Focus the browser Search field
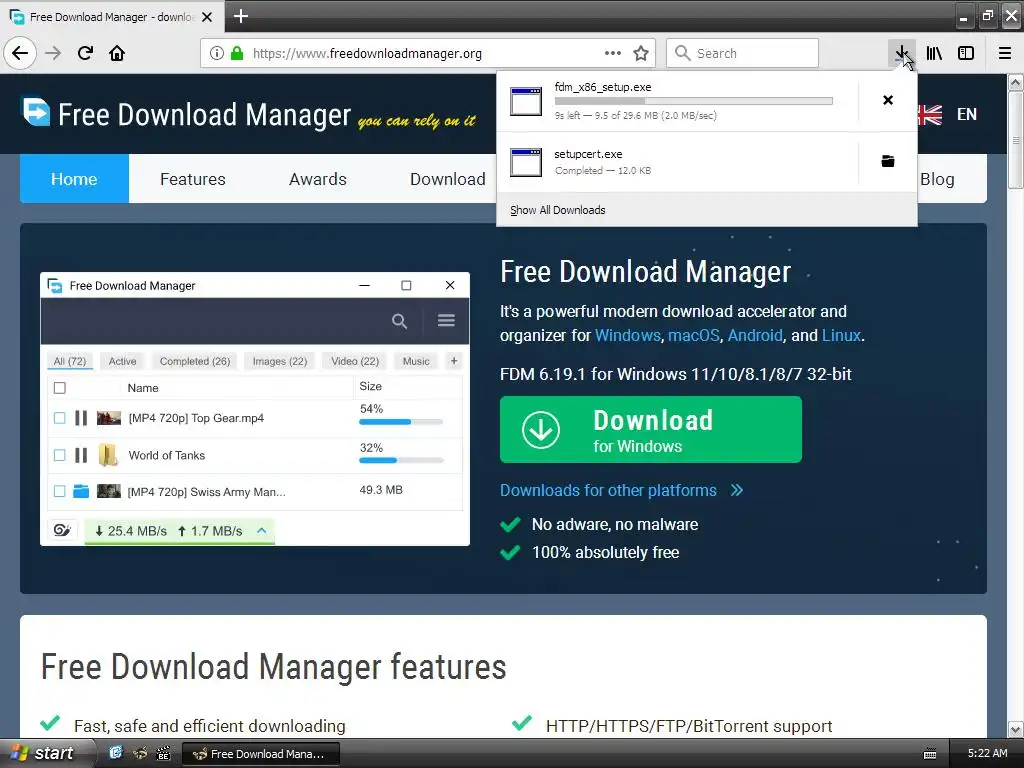 [742, 53]
